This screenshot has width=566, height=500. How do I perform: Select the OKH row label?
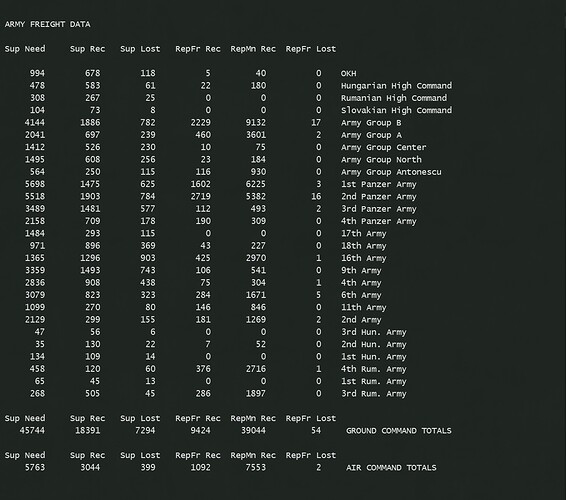point(348,74)
